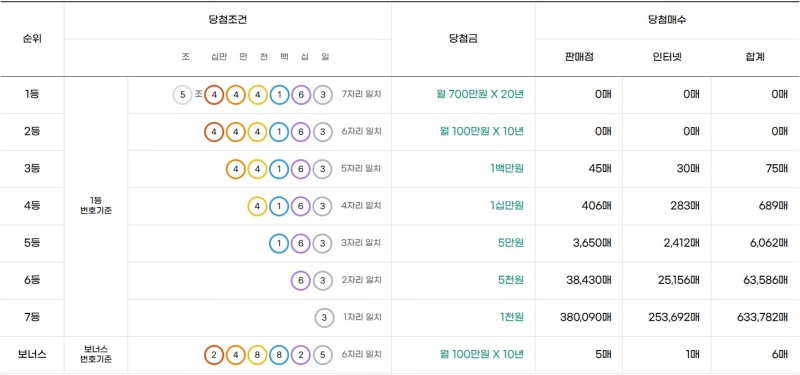
Task: Click the 4자리 일치 label
Action: [361, 206]
